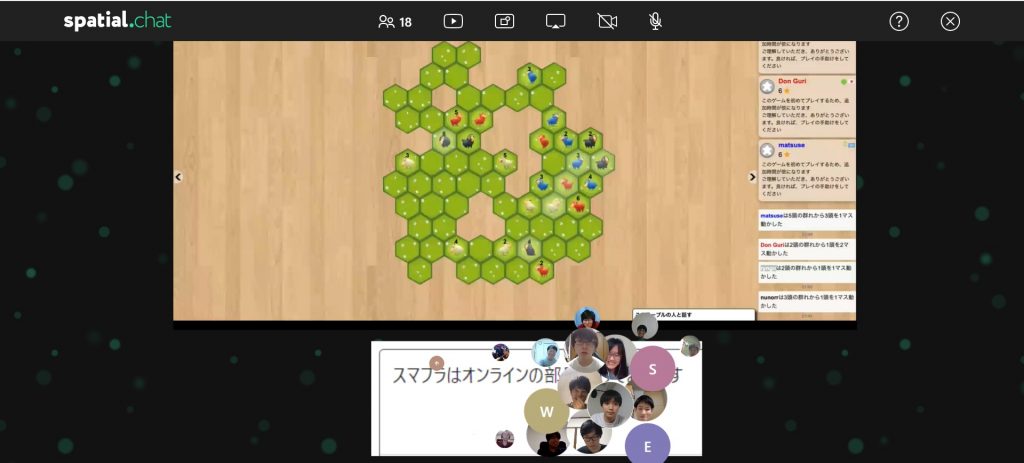Click the purple E participant bubble
Screen dimensions: 1024x463
[x=648, y=445]
